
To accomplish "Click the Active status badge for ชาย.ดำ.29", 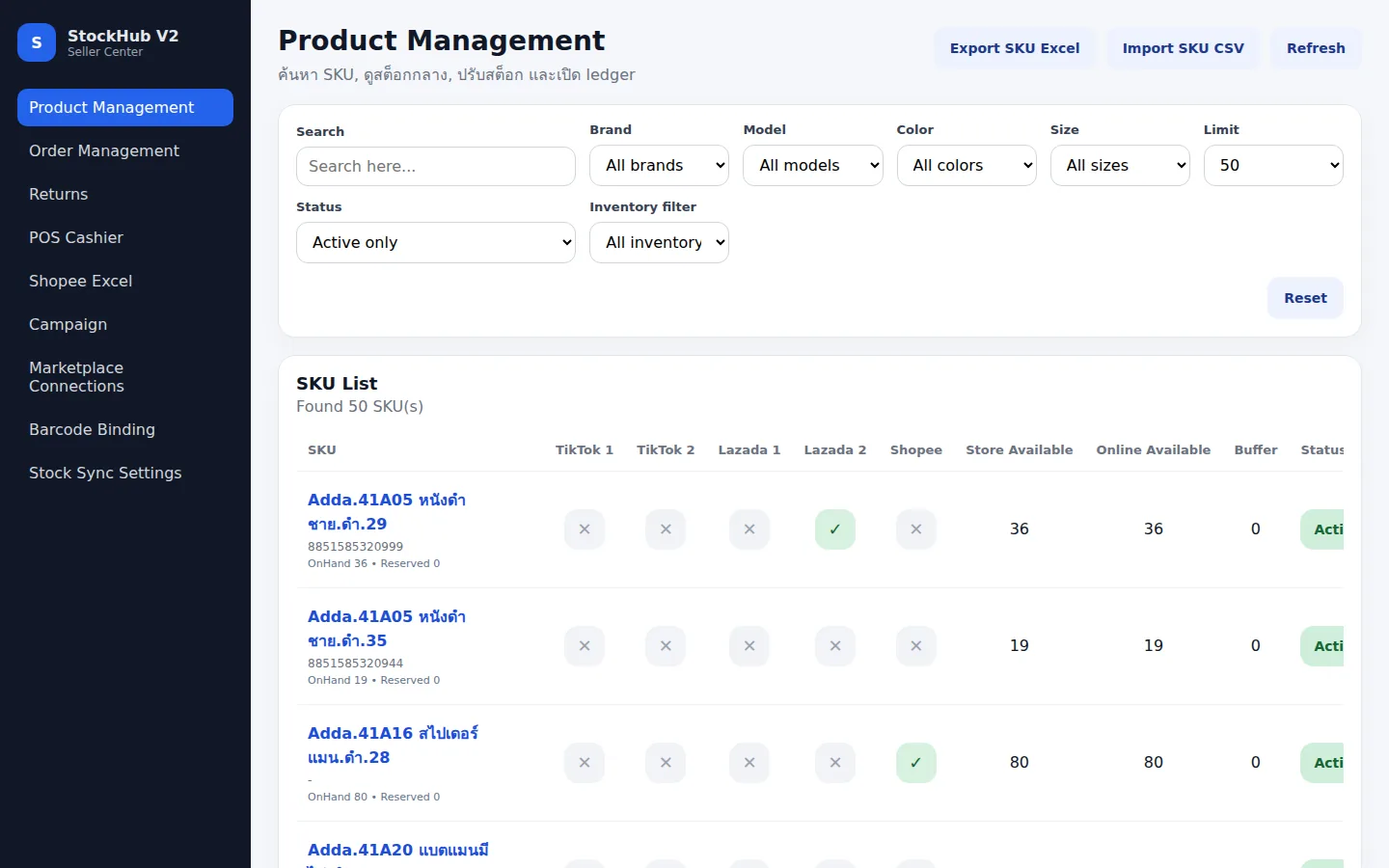I will [x=1322, y=529].
